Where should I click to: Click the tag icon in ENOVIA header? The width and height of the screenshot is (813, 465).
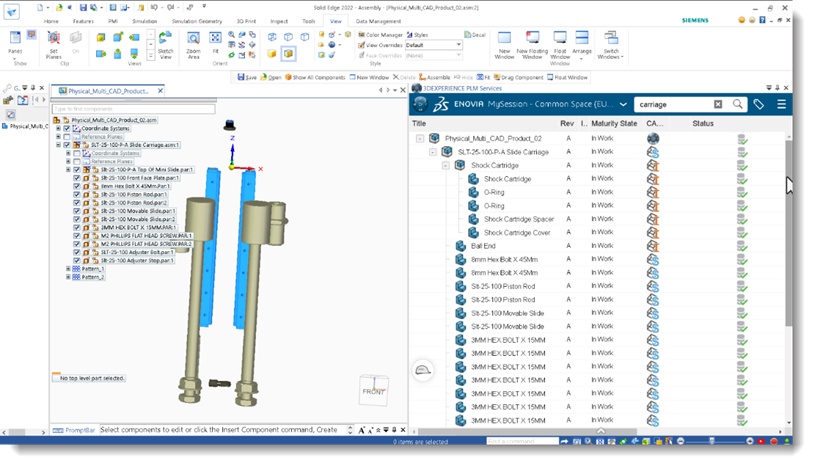tap(759, 104)
